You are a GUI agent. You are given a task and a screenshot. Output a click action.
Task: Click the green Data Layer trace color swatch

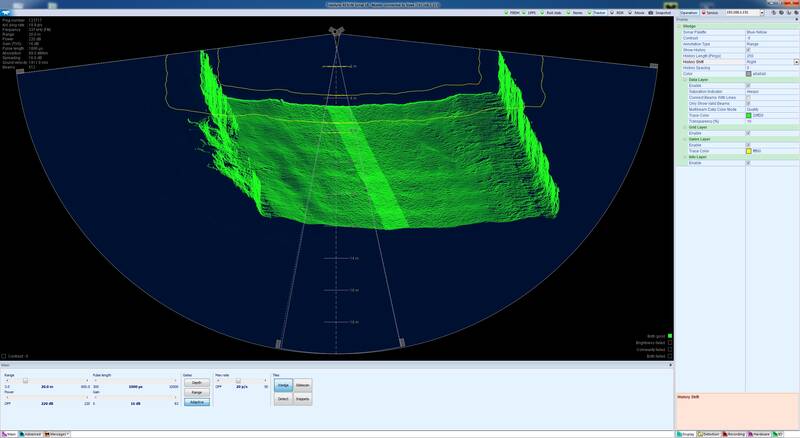coord(748,115)
